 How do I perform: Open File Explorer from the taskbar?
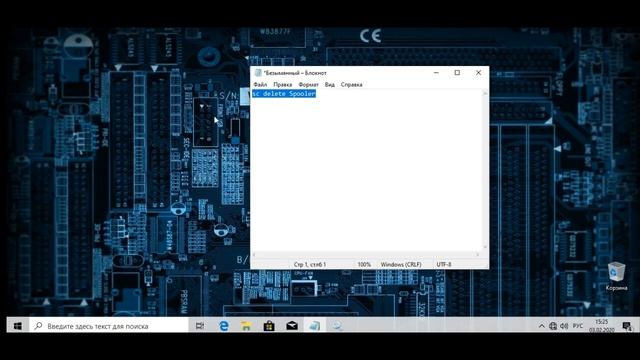pos(246,326)
